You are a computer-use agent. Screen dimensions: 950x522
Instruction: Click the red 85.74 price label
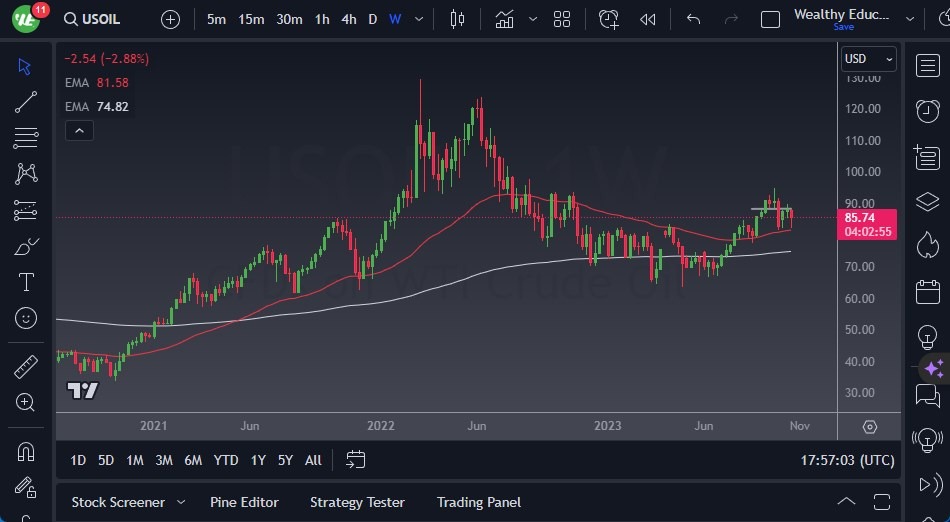click(868, 218)
